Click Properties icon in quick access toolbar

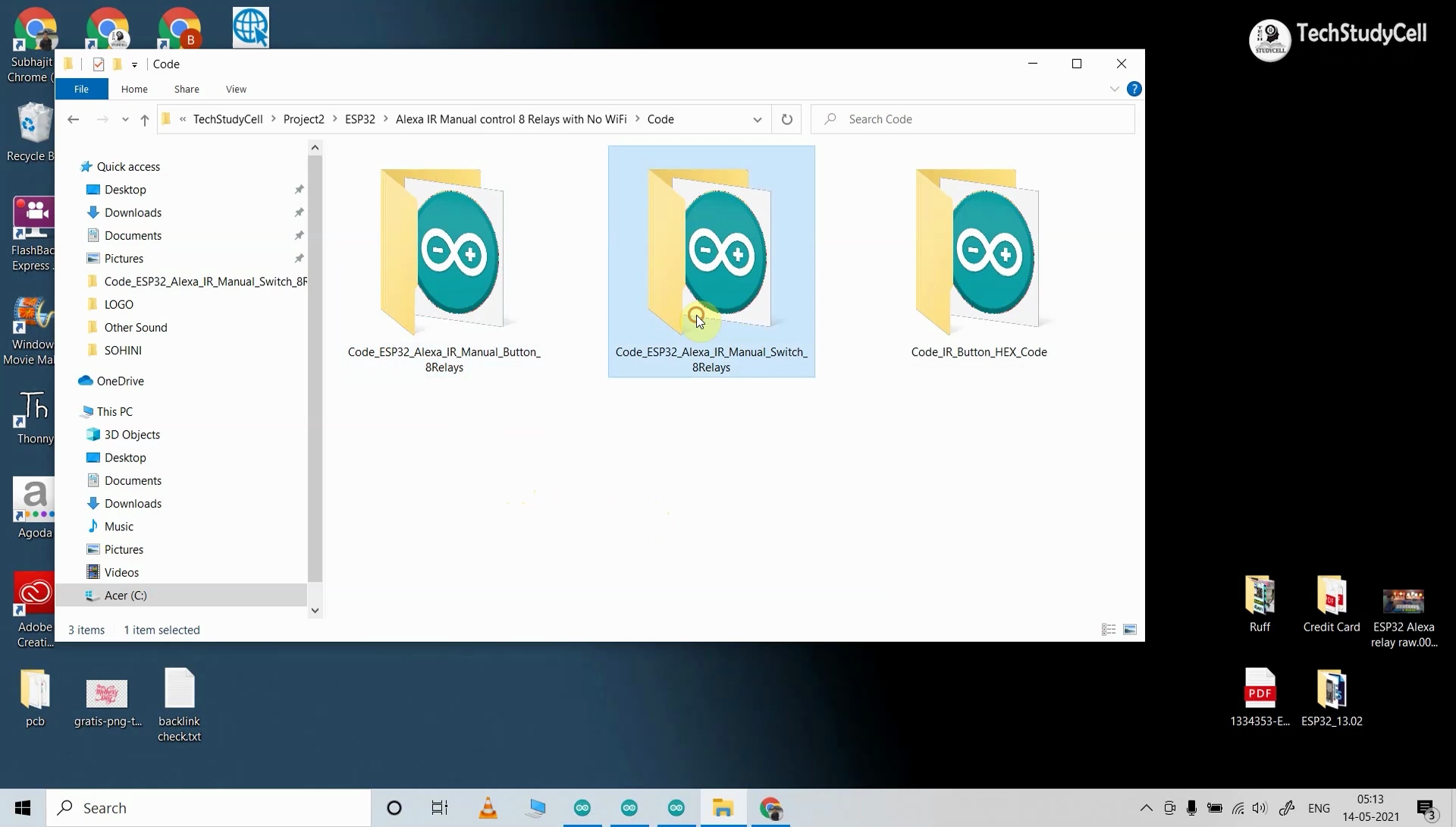(99, 64)
